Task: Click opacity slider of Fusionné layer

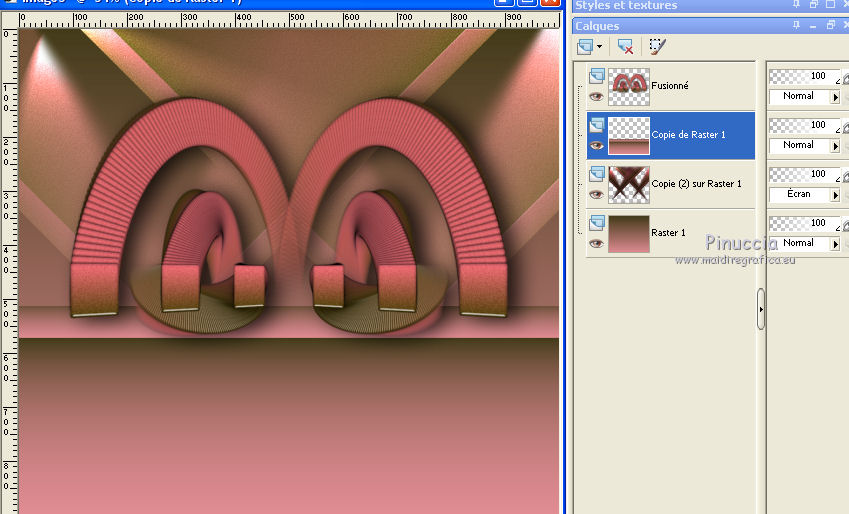Action: point(805,76)
